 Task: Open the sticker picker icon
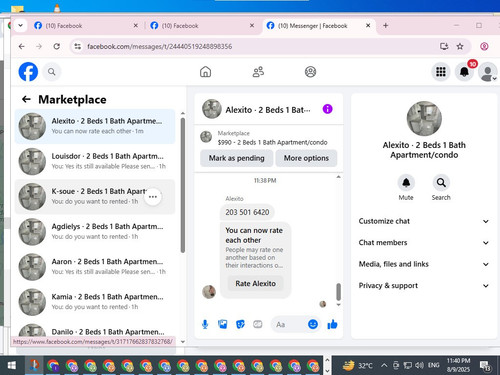tap(240, 324)
